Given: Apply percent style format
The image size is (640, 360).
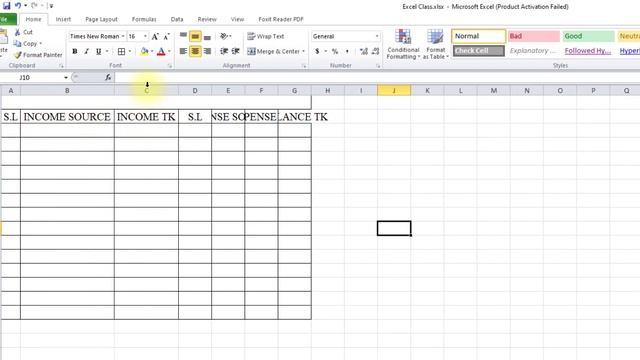Looking at the screenshot, I should tap(335, 51).
